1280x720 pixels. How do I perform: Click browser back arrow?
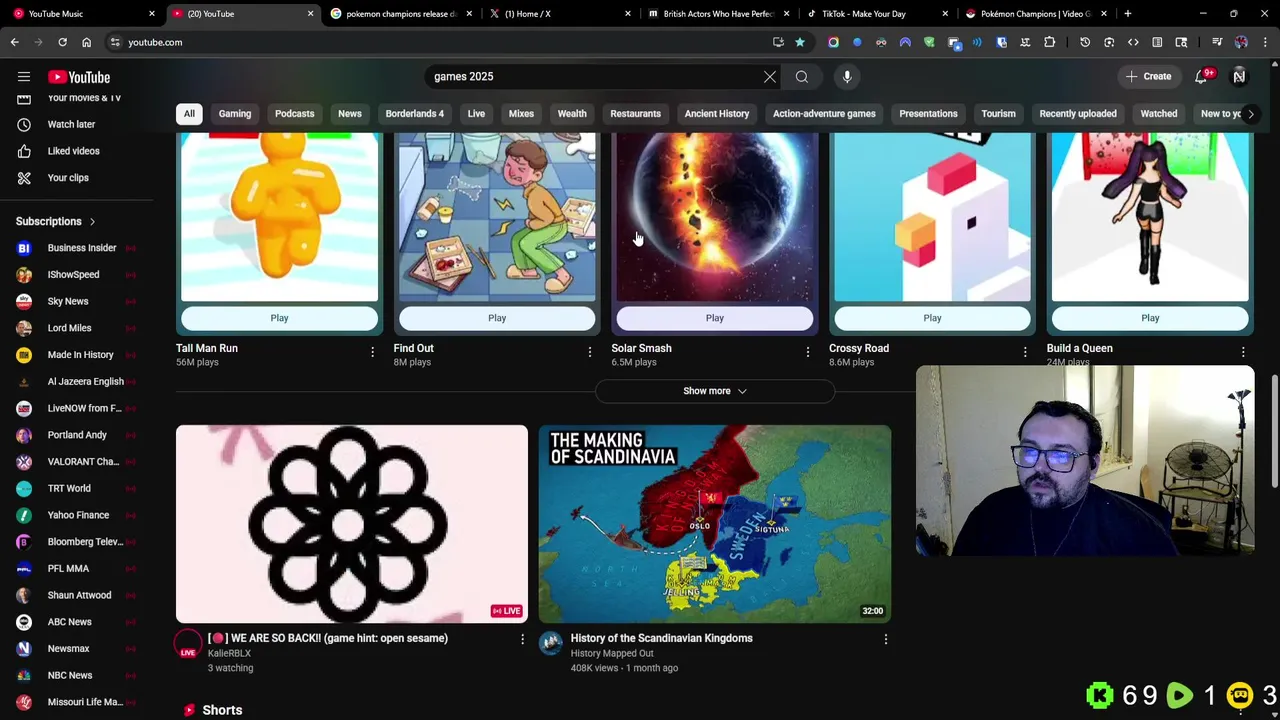14,42
